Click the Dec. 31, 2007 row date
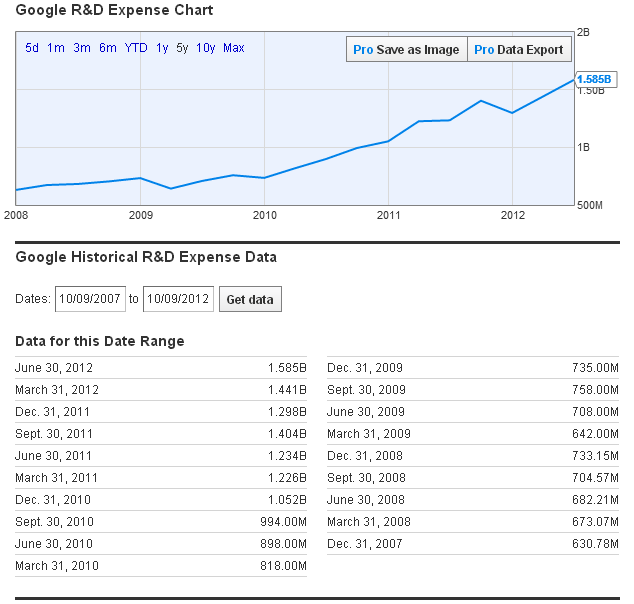This screenshot has height=604, width=634. point(365,544)
